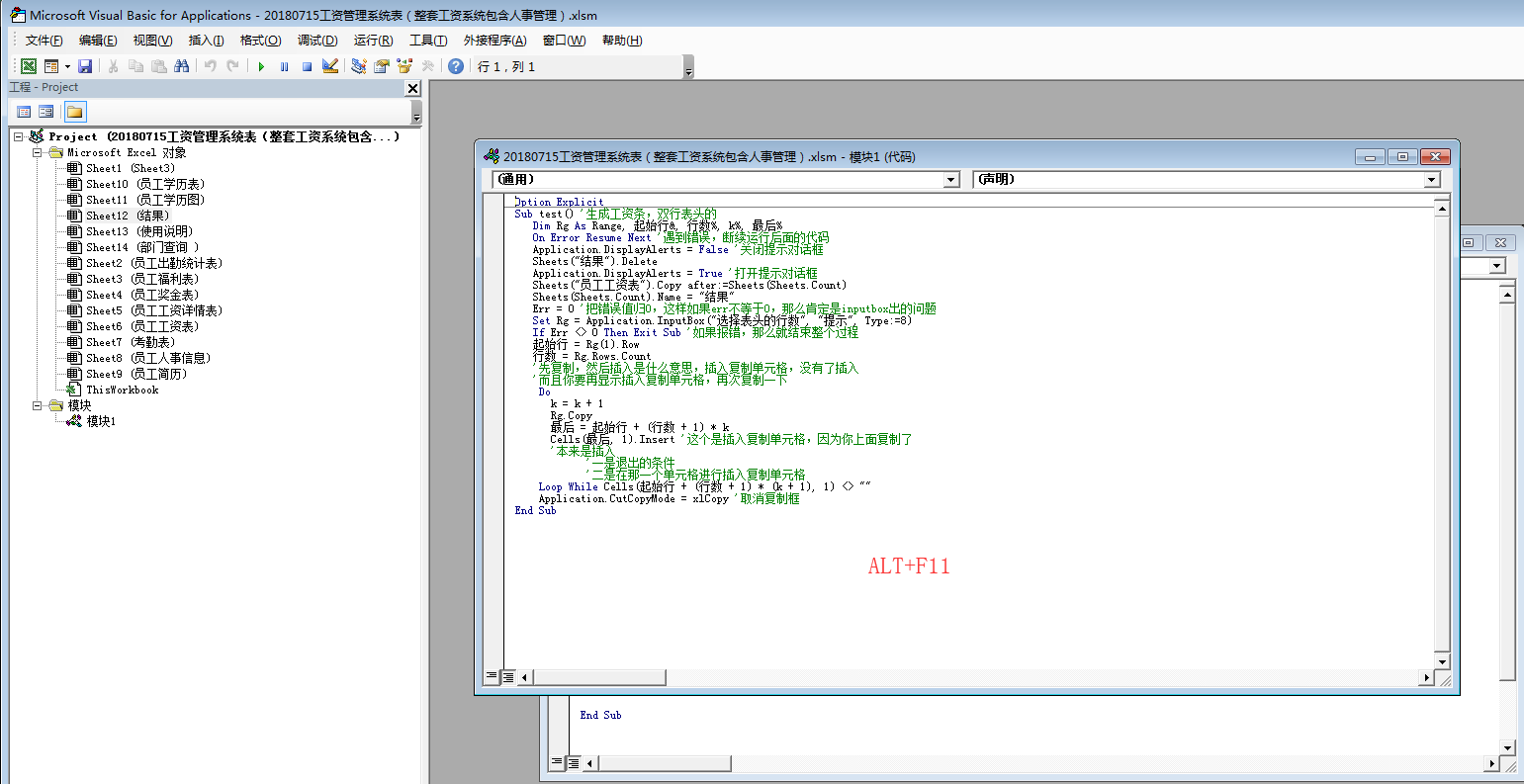
Task: Click the Insert UserForm icon
Action: pos(51,66)
